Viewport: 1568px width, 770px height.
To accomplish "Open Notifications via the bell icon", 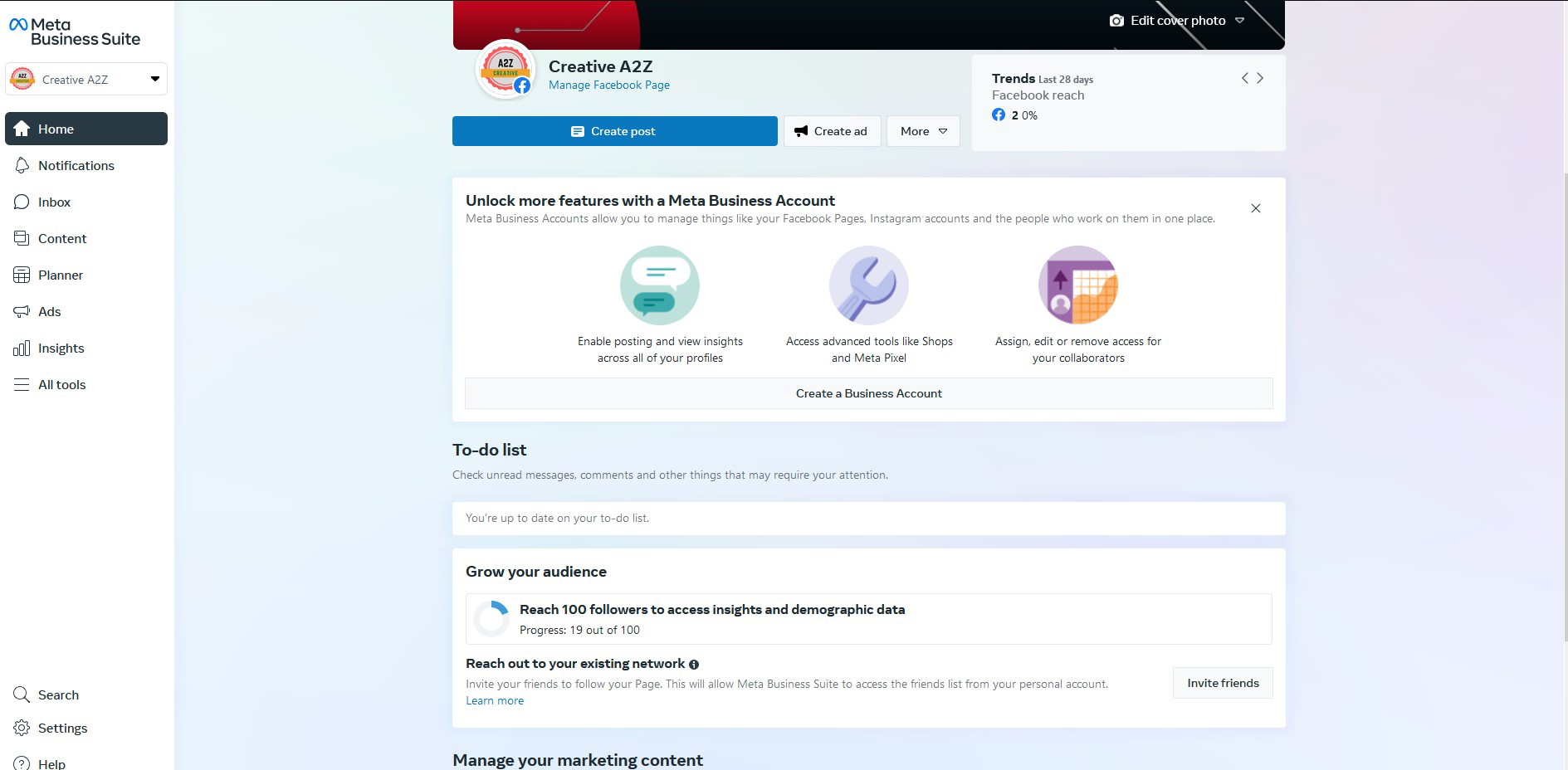I will pyautogui.click(x=22, y=165).
